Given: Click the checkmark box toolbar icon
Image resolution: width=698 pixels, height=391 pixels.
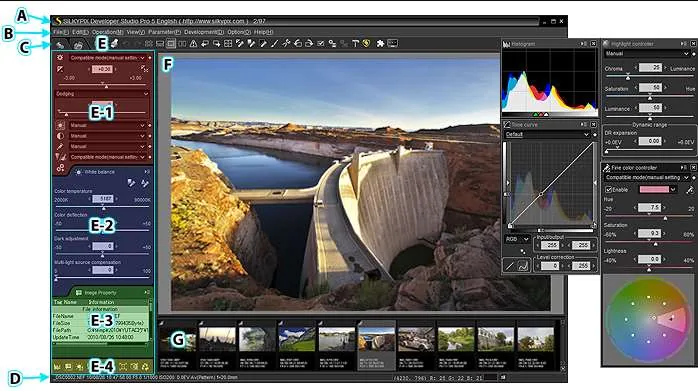Looking at the screenshot, I should [321, 44].
